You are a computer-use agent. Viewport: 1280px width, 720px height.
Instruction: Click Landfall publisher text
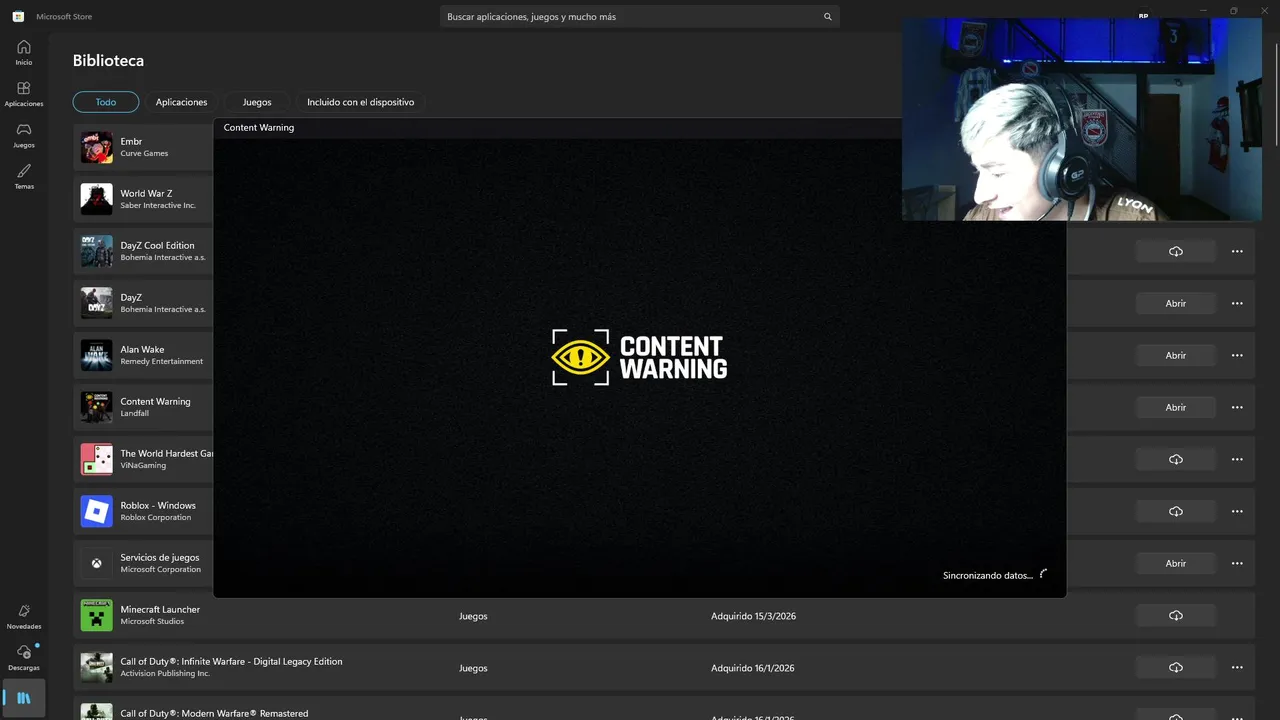[134, 414]
